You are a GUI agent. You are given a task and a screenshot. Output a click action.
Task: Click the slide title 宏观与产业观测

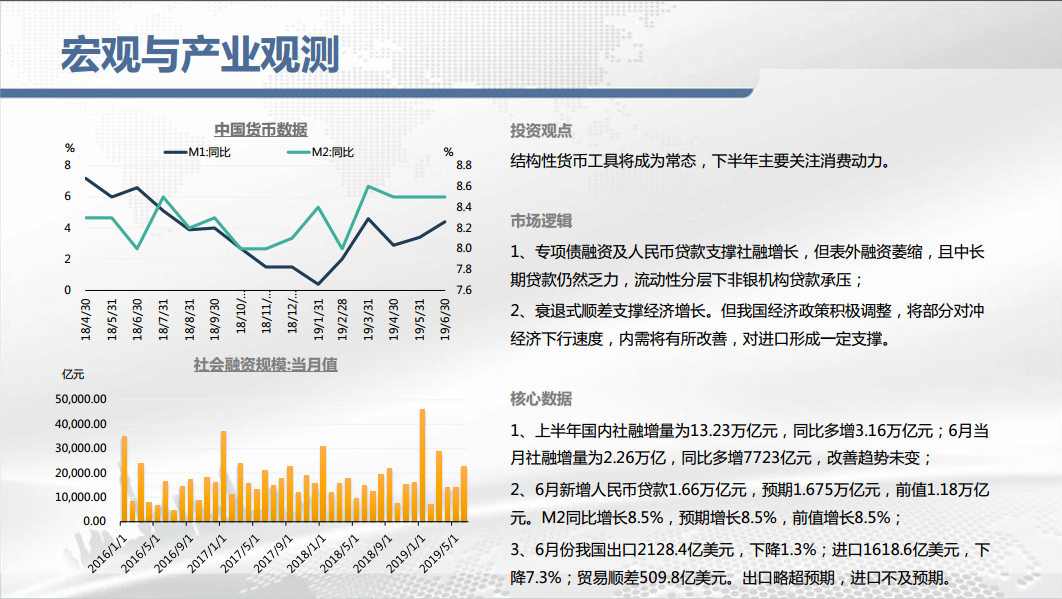(x=200, y=55)
